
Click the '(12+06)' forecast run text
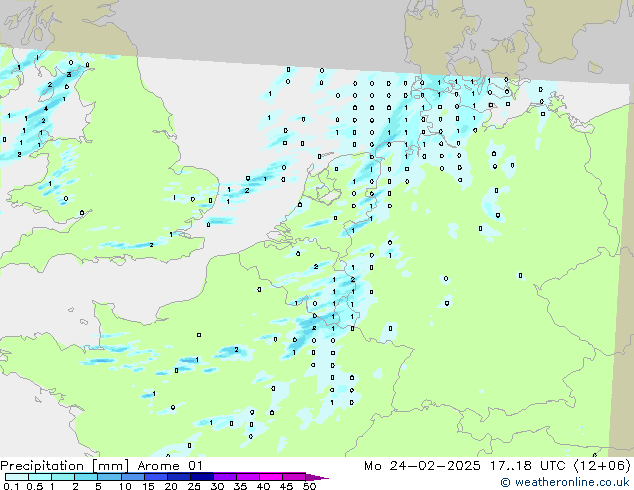tap(602, 466)
